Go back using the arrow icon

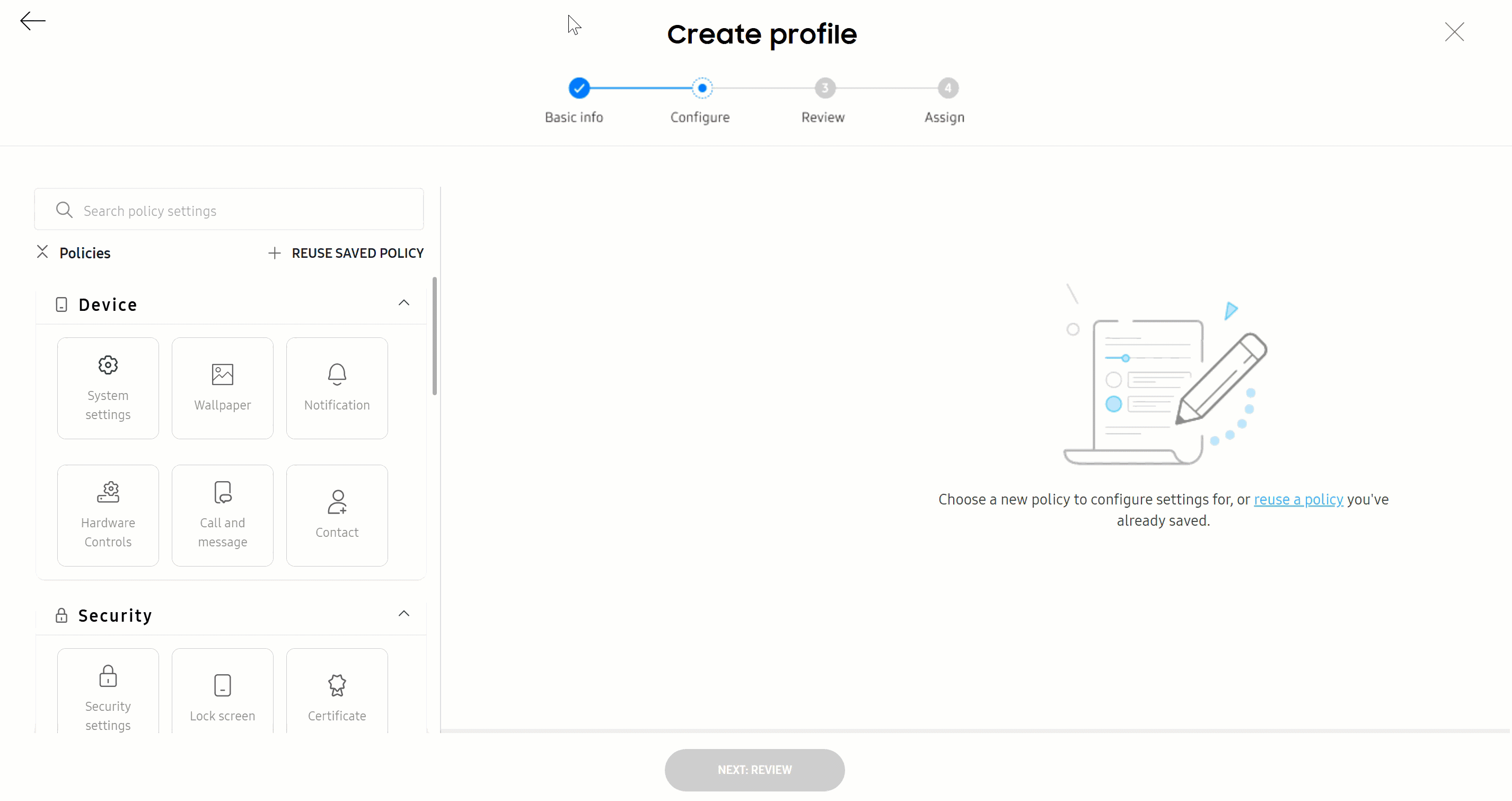(32, 21)
